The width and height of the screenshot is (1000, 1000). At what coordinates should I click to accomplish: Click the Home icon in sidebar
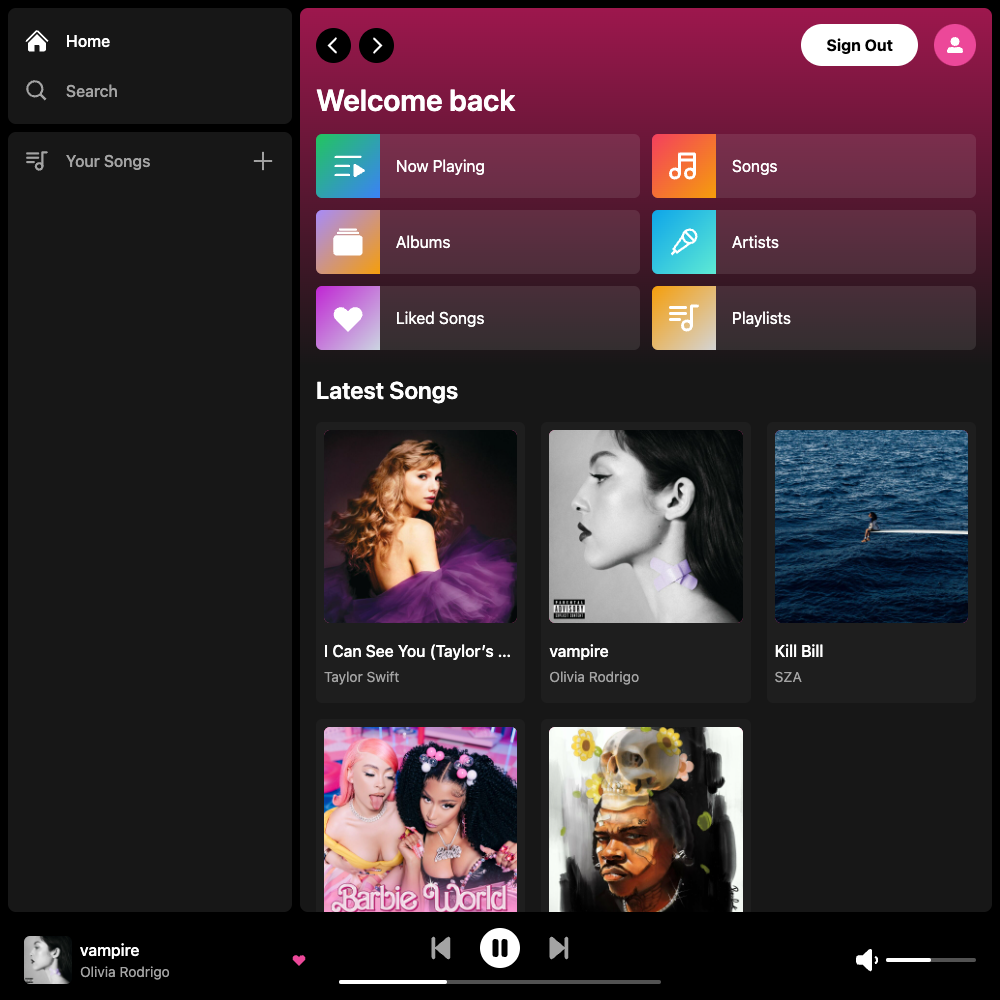(x=37, y=41)
